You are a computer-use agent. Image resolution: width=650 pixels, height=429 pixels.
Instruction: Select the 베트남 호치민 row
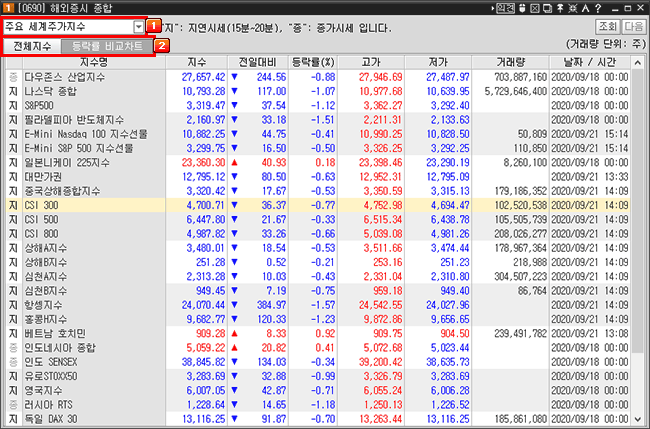point(318,334)
